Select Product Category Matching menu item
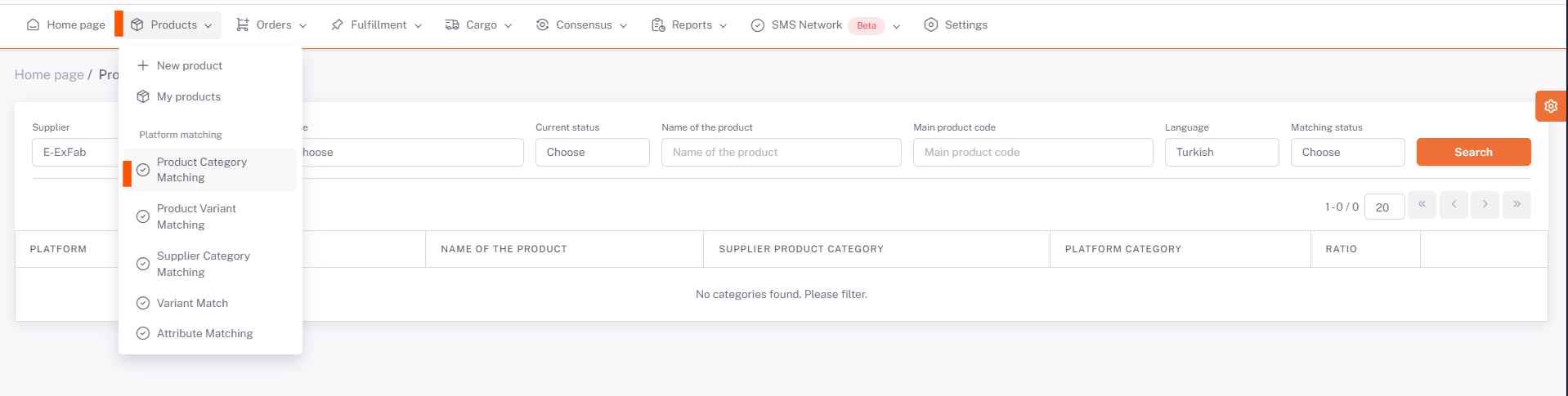 (211, 170)
